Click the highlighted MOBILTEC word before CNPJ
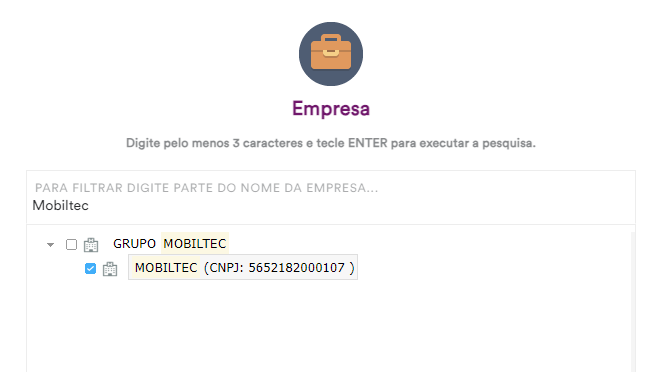The image size is (656, 372). click(x=166, y=268)
